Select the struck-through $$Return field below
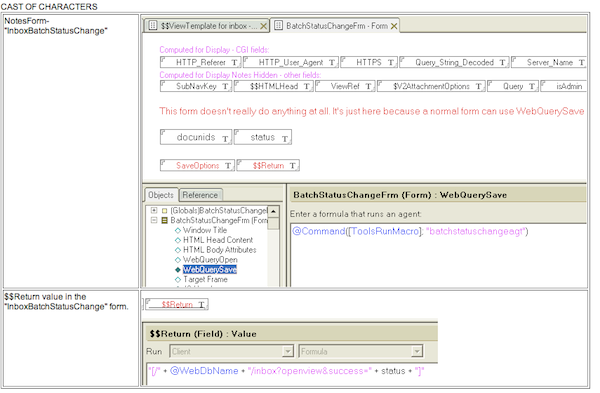The height and width of the screenshot is (393, 600). click(177, 304)
